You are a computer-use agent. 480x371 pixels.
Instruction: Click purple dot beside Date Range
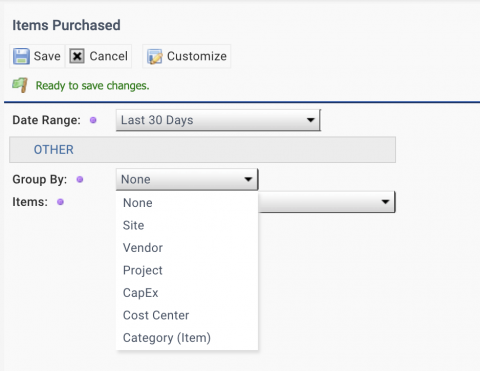[x=93, y=120]
